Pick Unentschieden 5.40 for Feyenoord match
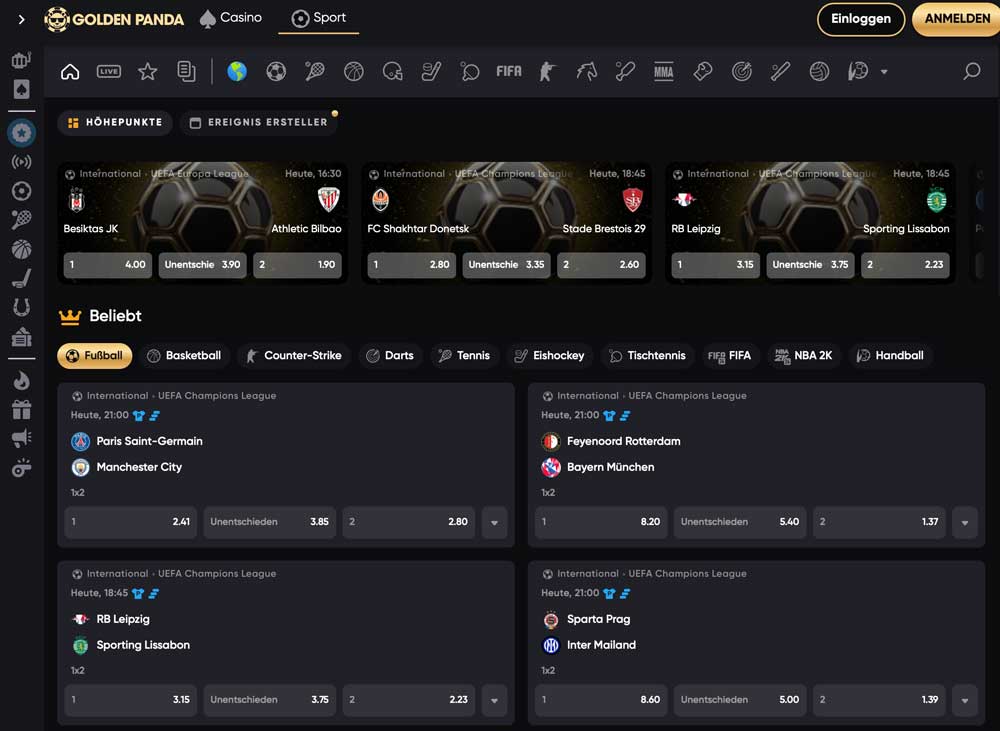1000x731 pixels. click(x=740, y=522)
